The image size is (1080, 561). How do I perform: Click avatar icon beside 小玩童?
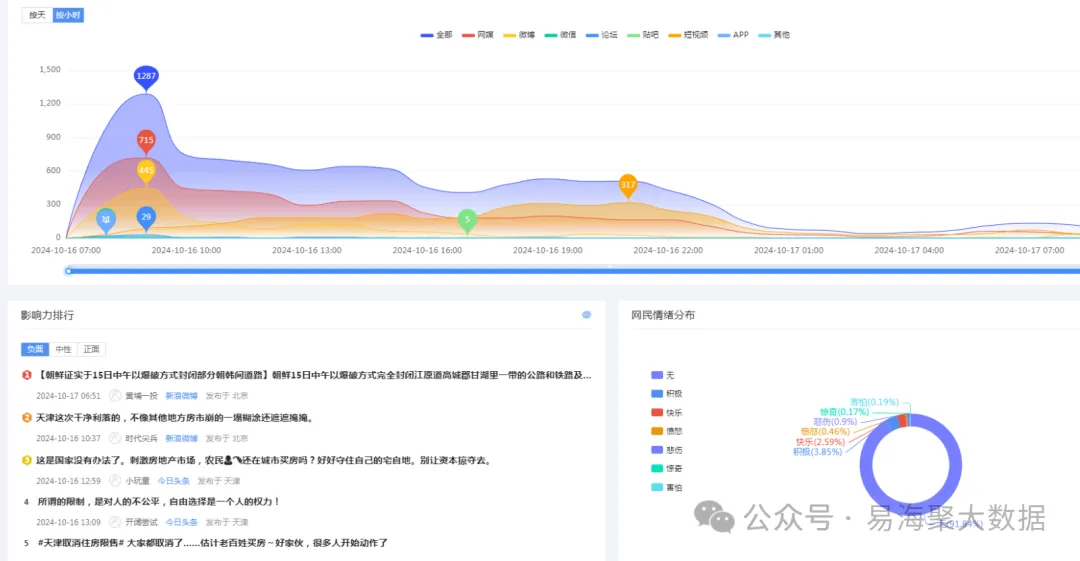115,481
